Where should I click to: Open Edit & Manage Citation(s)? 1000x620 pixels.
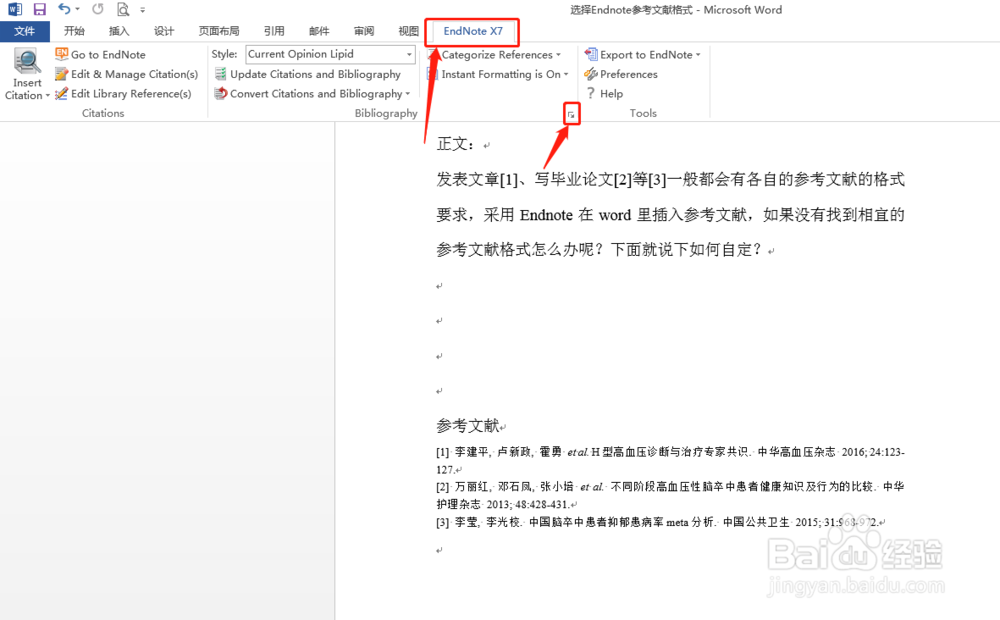135,74
